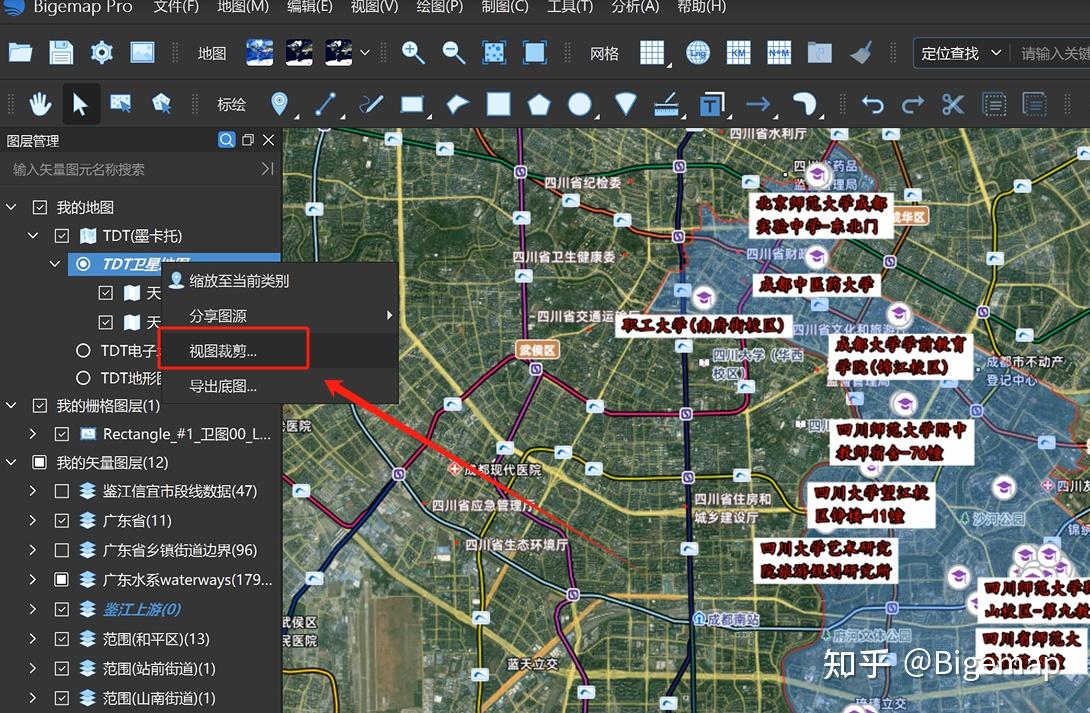Toggle 我的栅格图层(1) checkbox
The image size is (1090, 713).
click(40, 405)
